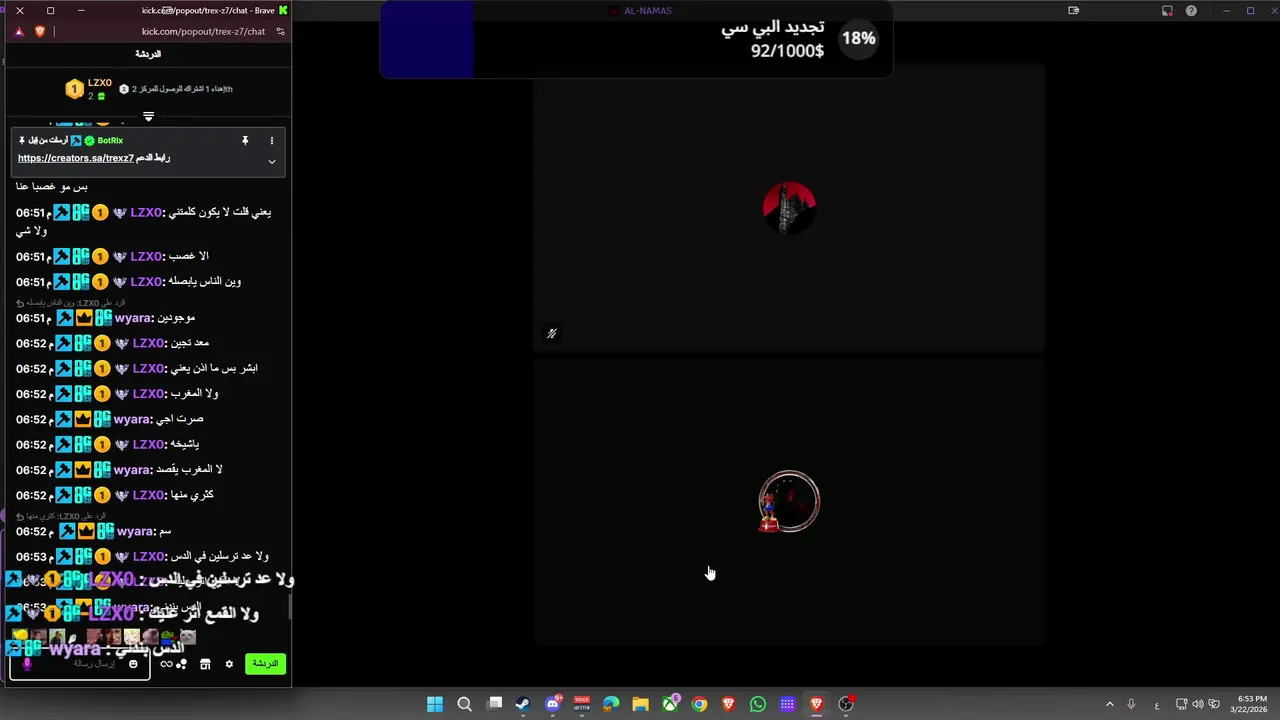This screenshot has height=720, width=1280.
Task: Click the red avatar in upper video panel
Action: click(x=789, y=208)
